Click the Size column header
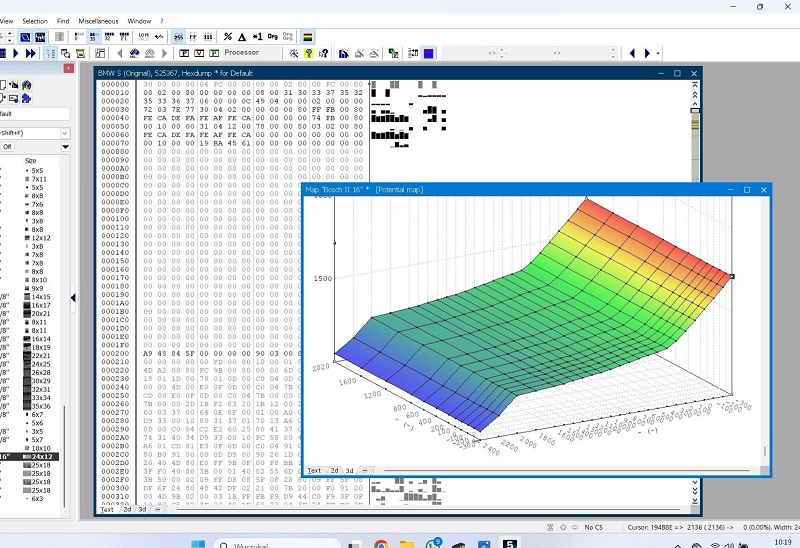This screenshot has height=548, width=800. [31, 160]
